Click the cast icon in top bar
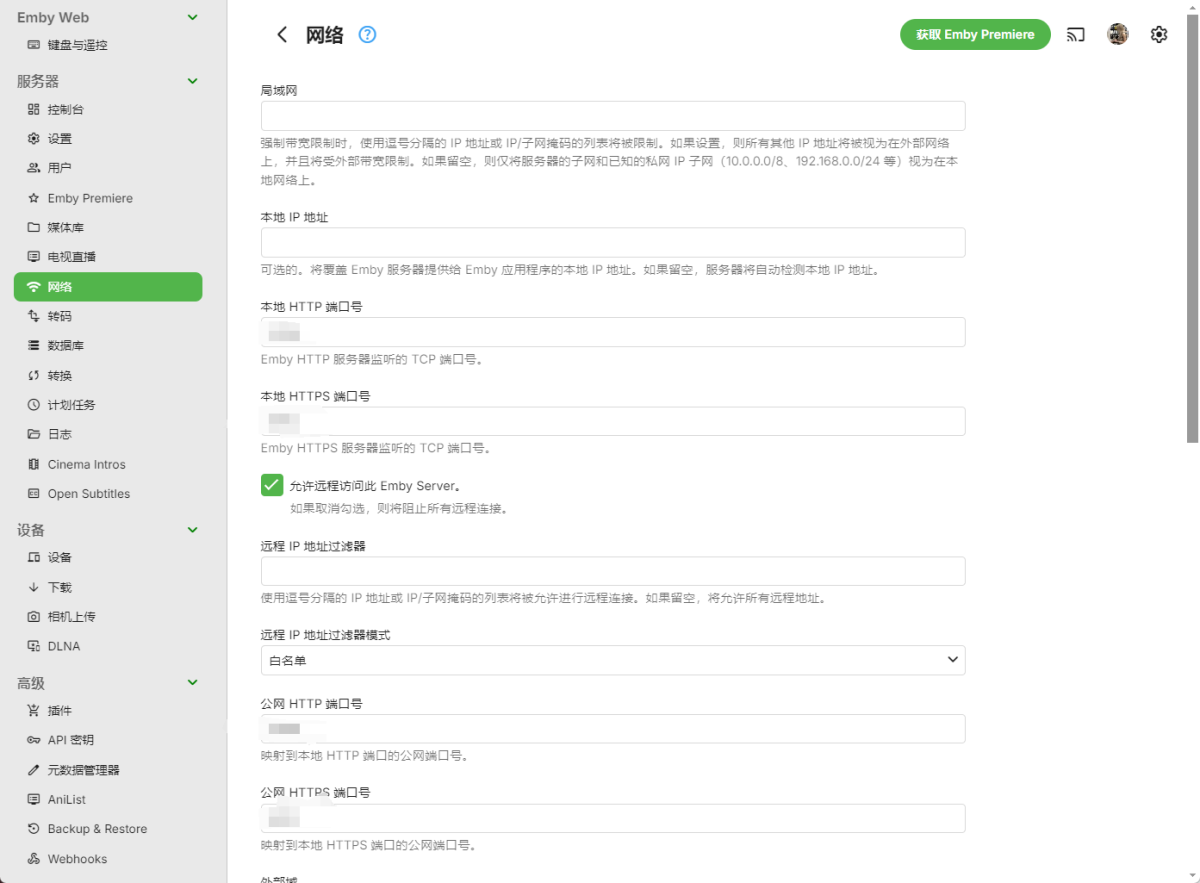The height and width of the screenshot is (883, 1200). click(1076, 33)
